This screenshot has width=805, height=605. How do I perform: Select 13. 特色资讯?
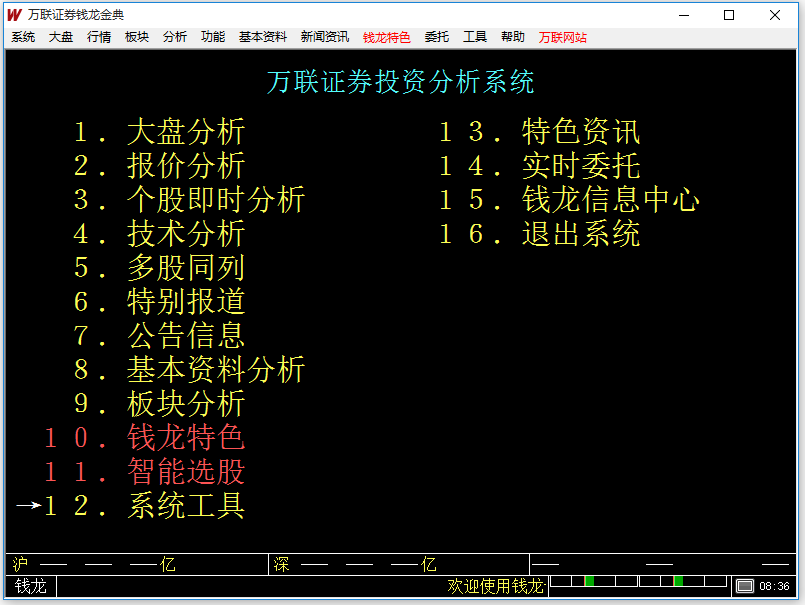(x=540, y=132)
